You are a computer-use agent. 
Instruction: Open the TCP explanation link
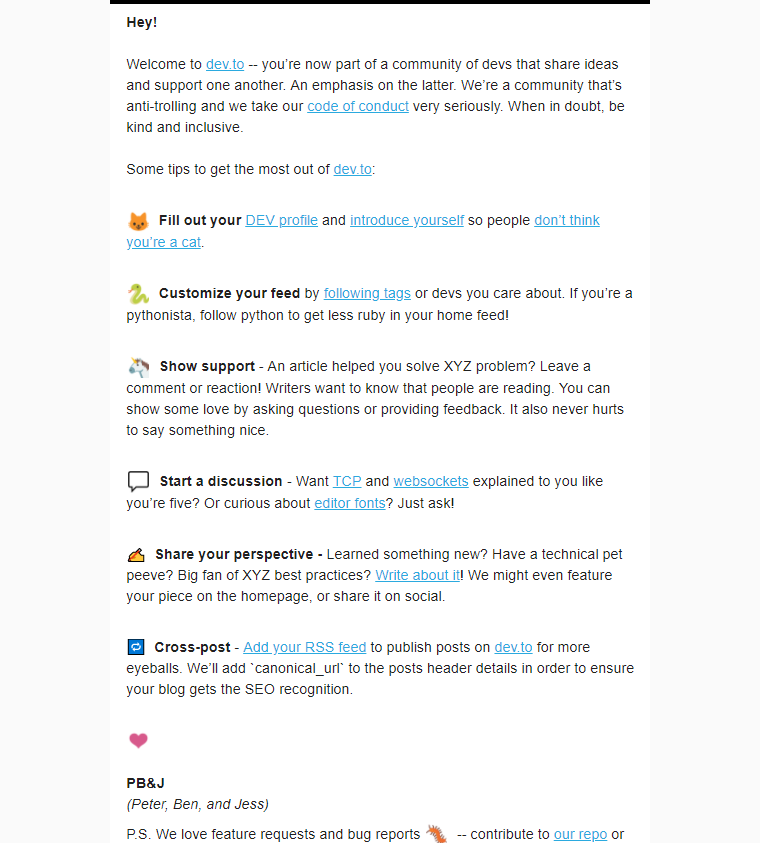click(x=347, y=481)
